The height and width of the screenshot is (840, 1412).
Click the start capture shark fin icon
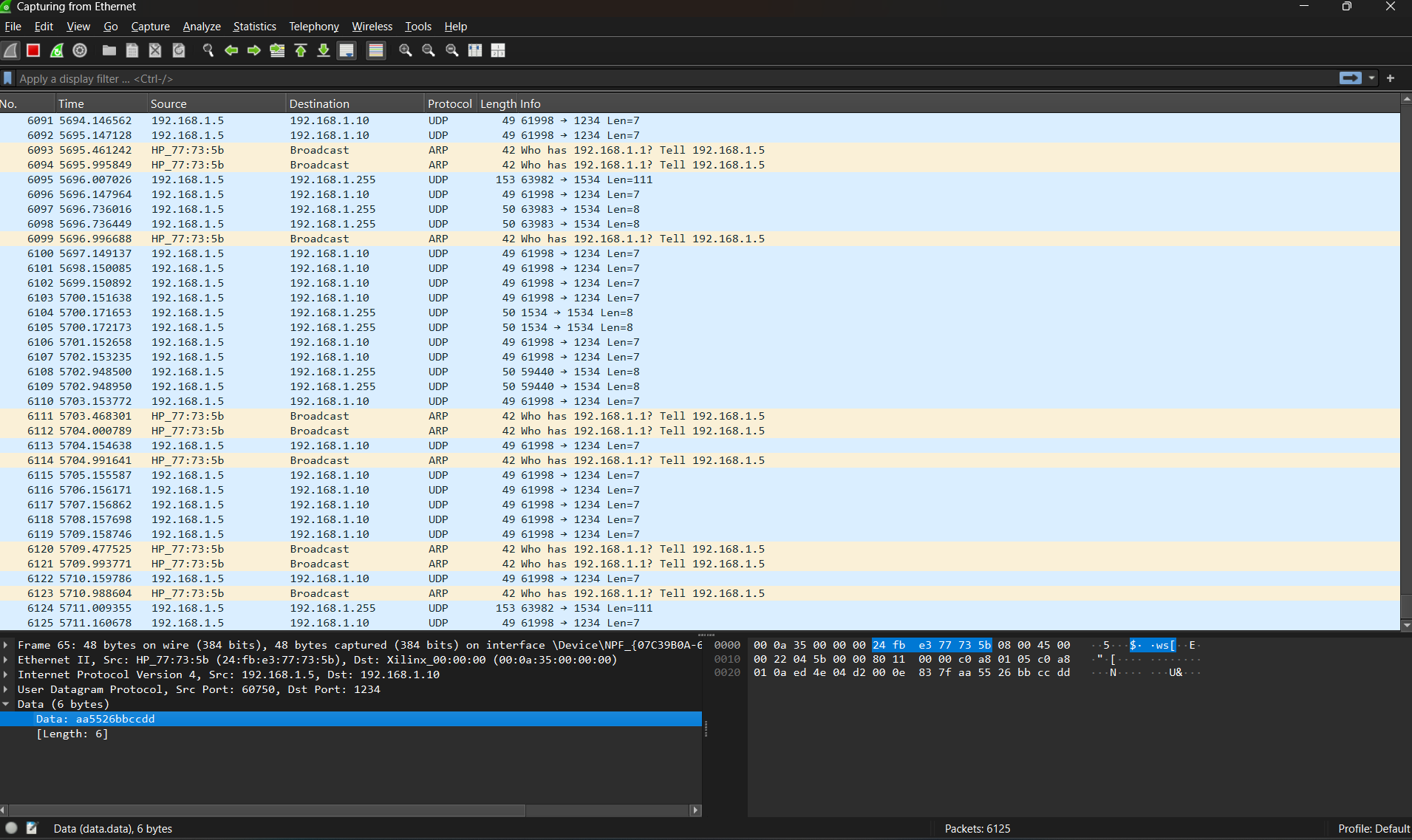[11, 50]
